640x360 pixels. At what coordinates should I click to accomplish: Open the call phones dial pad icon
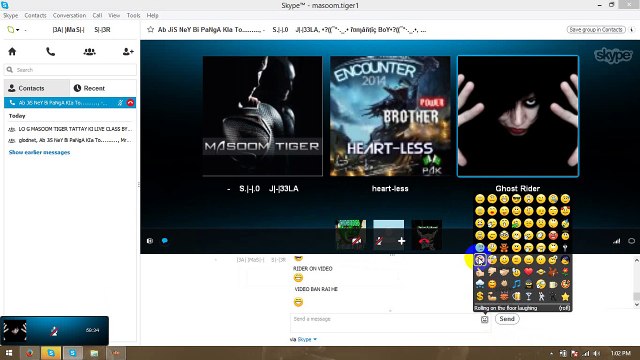pyautogui.click(x=50, y=52)
